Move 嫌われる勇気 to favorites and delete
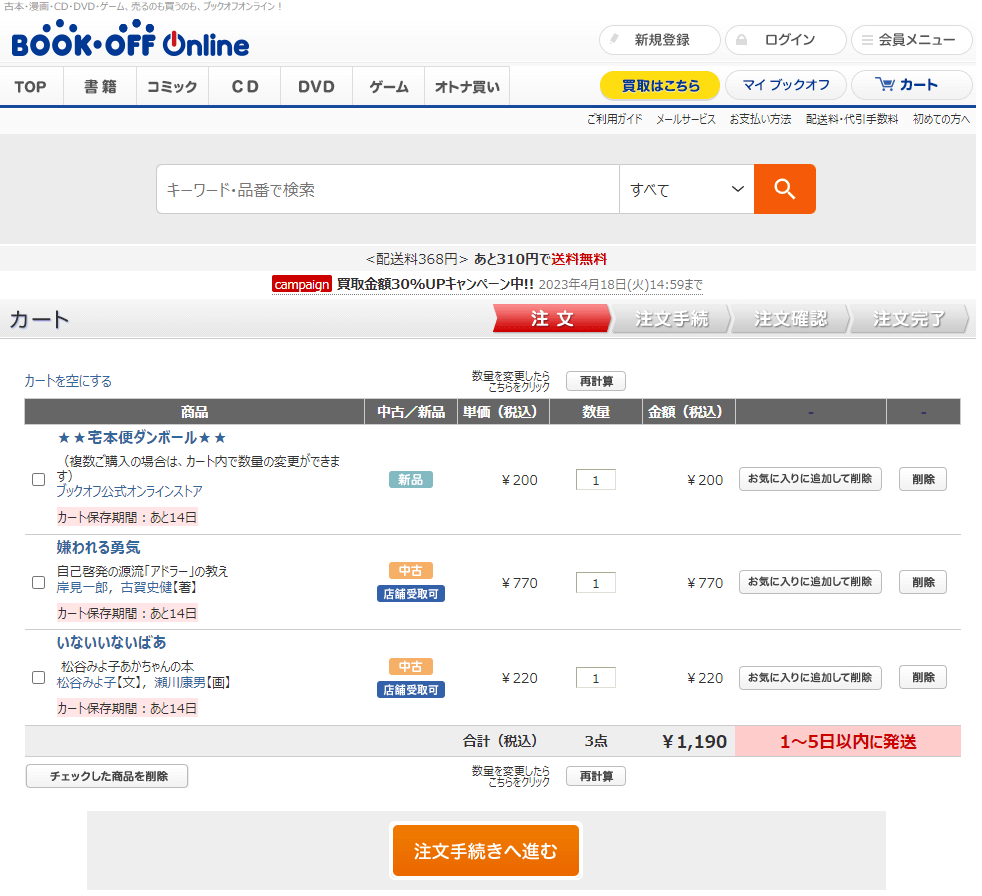The image size is (982, 896). click(x=810, y=582)
